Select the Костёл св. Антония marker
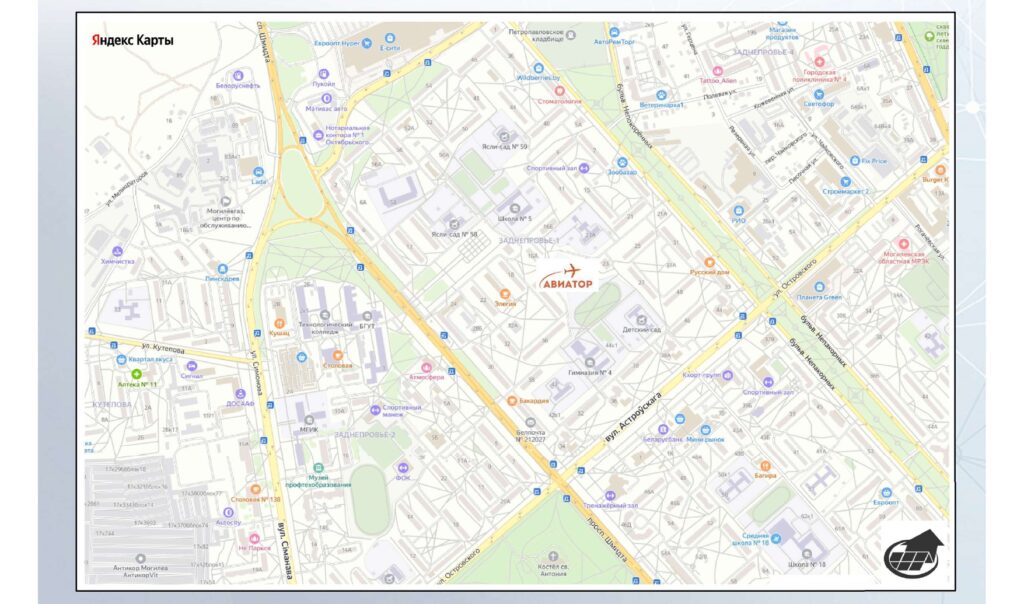The image size is (1024, 604). pos(552,556)
